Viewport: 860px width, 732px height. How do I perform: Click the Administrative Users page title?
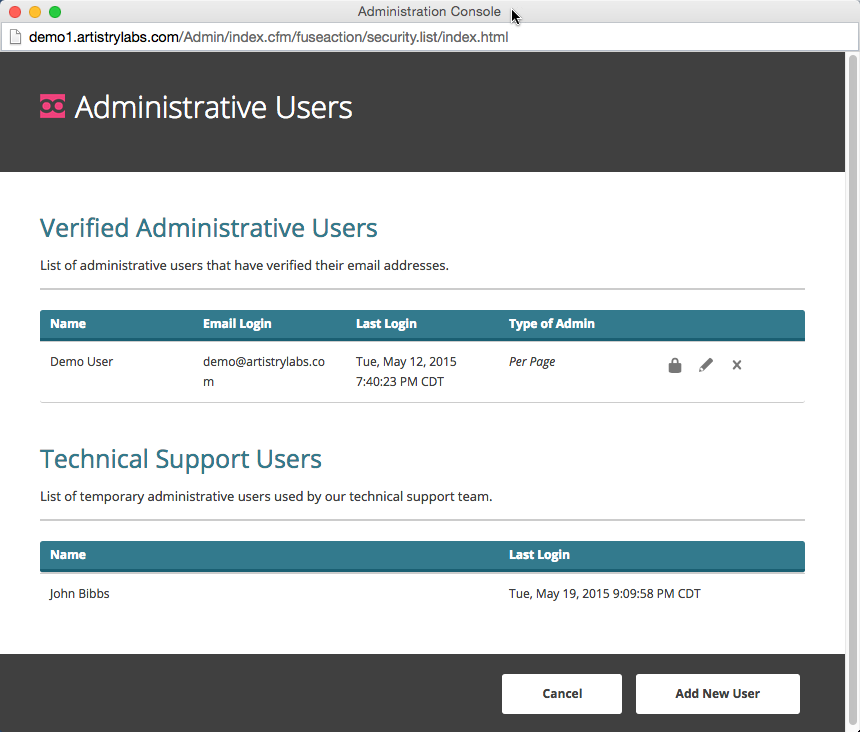tap(213, 107)
